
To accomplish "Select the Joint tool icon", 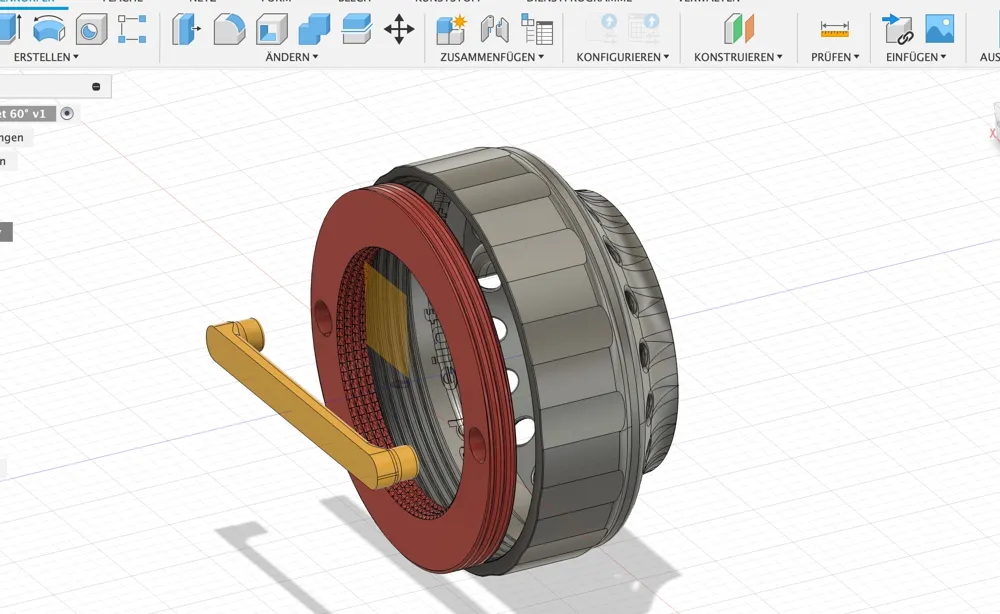I will (494, 29).
